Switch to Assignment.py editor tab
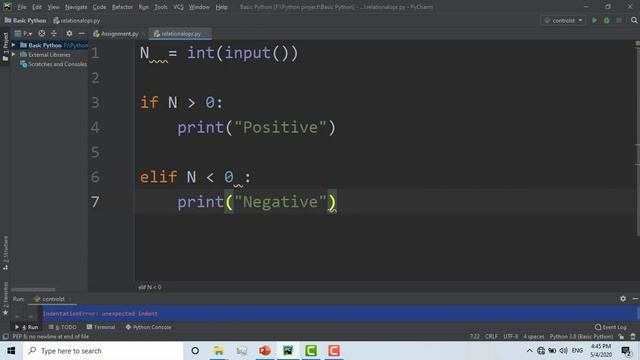Image resolution: width=640 pixels, height=360 pixels. [x=118, y=34]
